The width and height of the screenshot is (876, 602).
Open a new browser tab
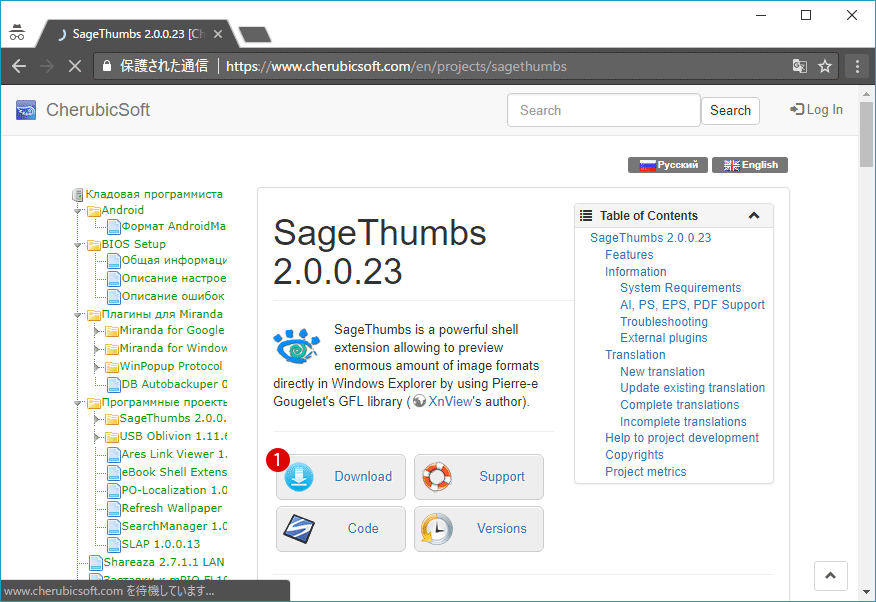click(x=255, y=35)
